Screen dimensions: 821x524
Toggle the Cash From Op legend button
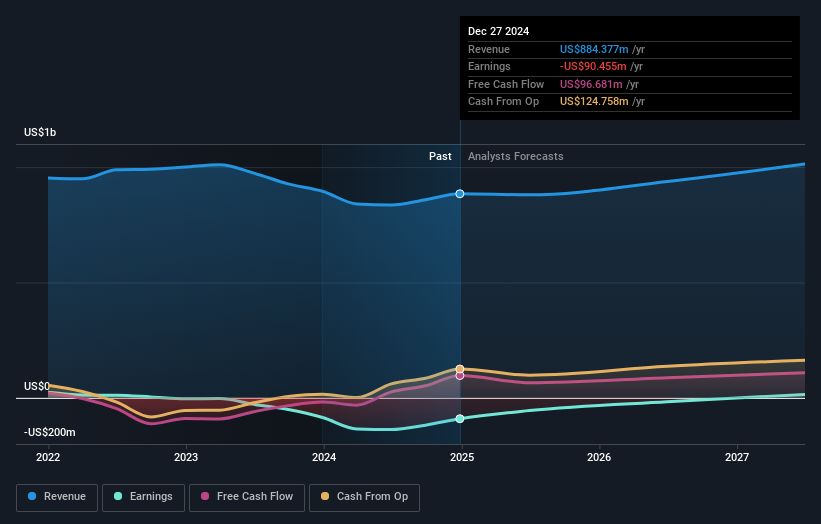pos(364,497)
